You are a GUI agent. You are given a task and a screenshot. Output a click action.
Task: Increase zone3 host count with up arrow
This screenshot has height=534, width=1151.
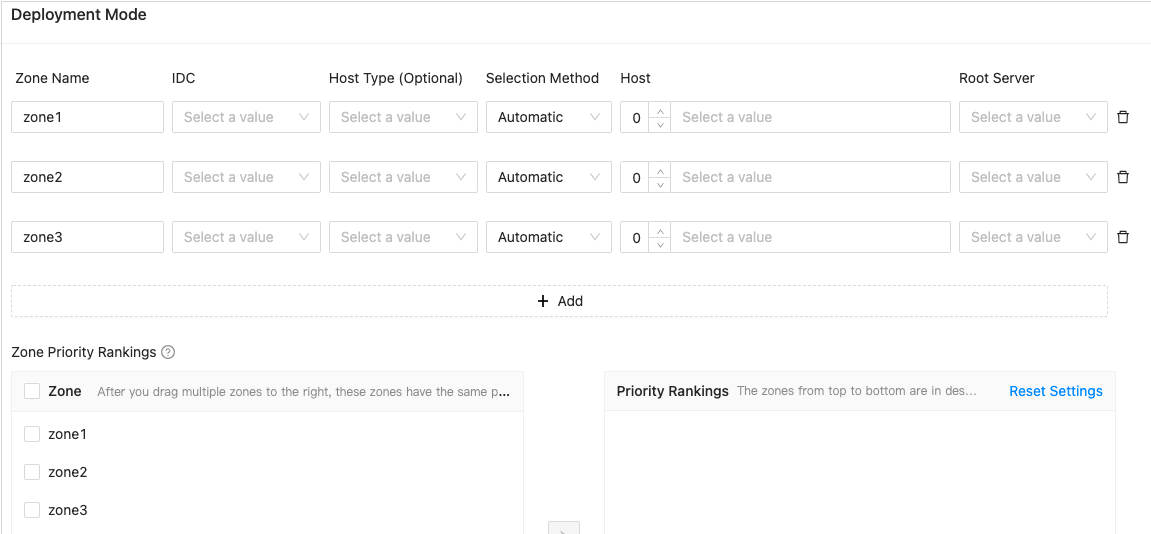659,230
